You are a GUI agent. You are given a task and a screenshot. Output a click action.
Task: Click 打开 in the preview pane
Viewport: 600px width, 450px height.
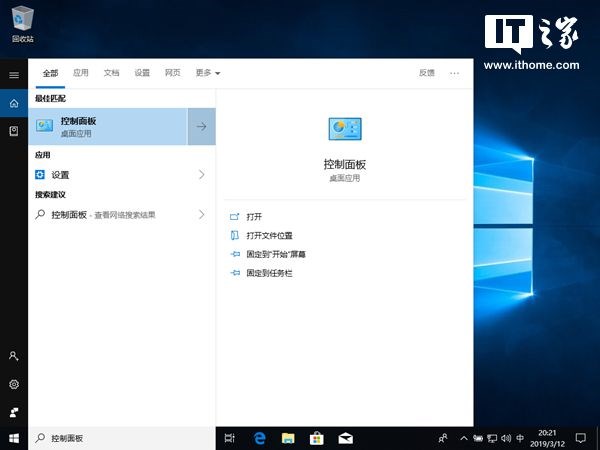[x=254, y=217]
